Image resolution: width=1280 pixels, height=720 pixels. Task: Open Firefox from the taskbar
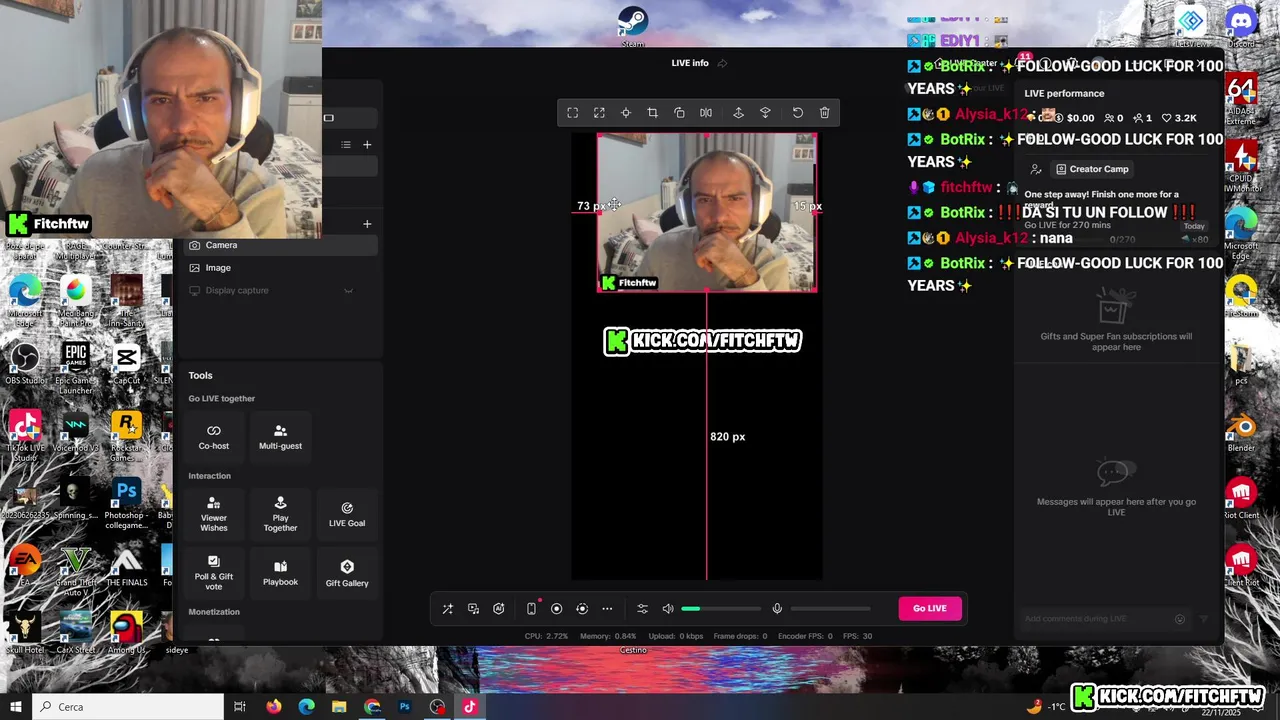pyautogui.click(x=274, y=707)
